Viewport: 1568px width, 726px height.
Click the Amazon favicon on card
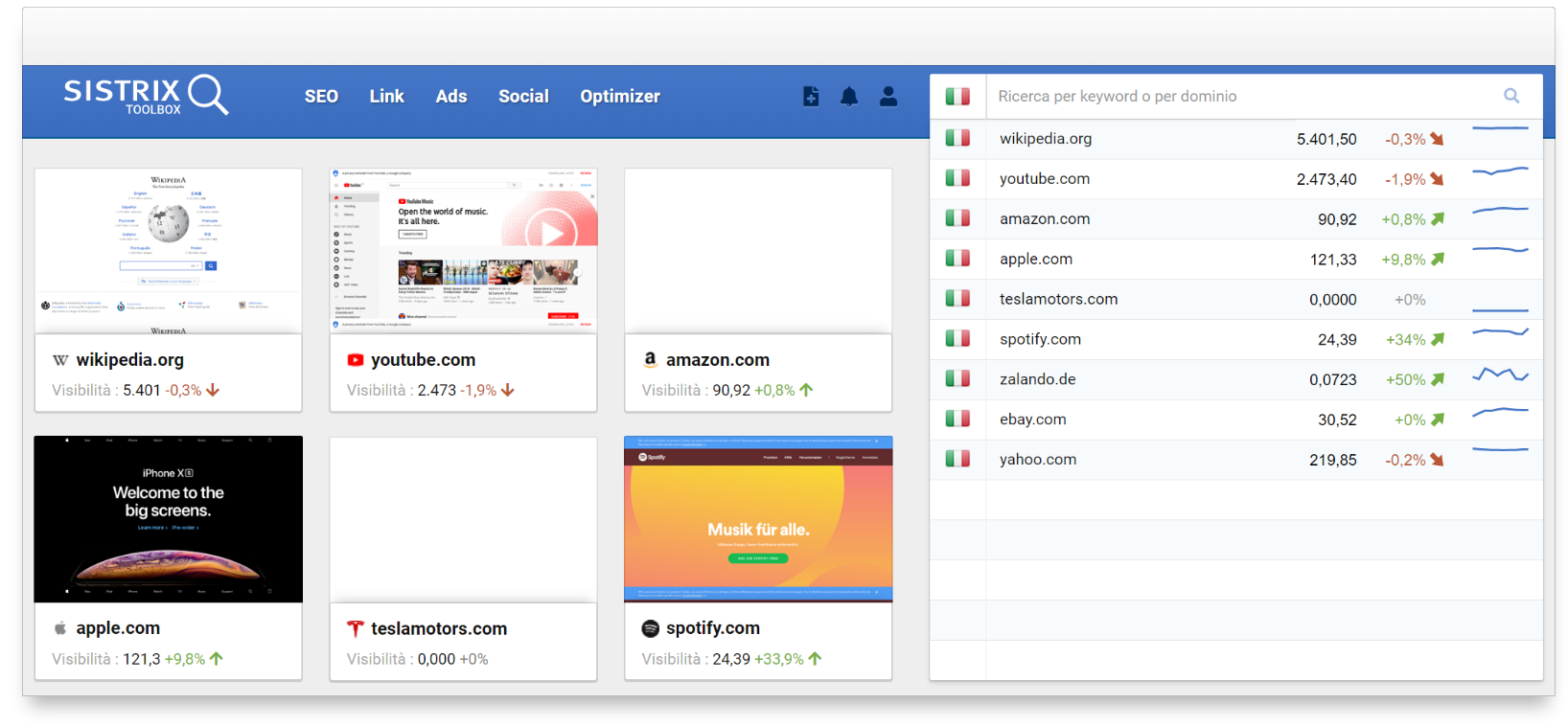point(650,359)
